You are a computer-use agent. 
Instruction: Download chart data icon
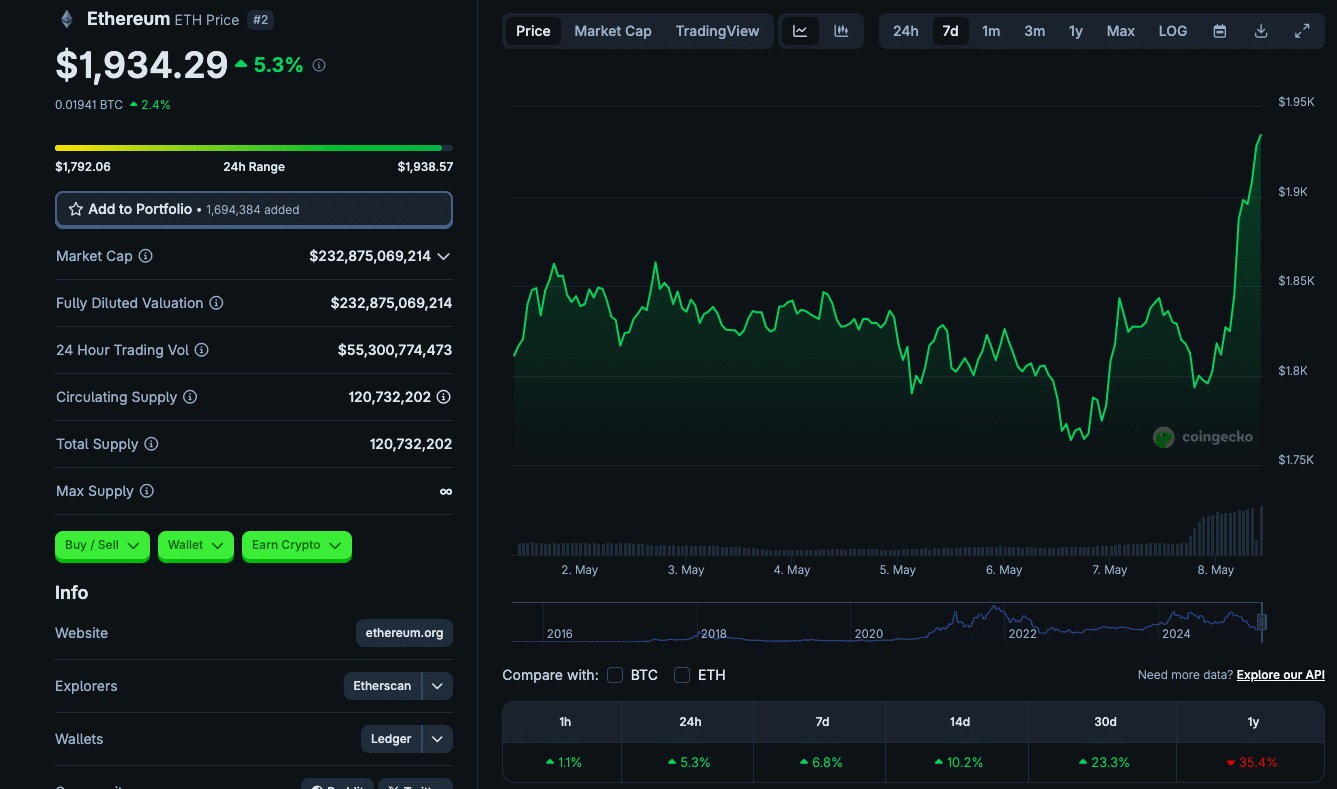pyautogui.click(x=1261, y=31)
